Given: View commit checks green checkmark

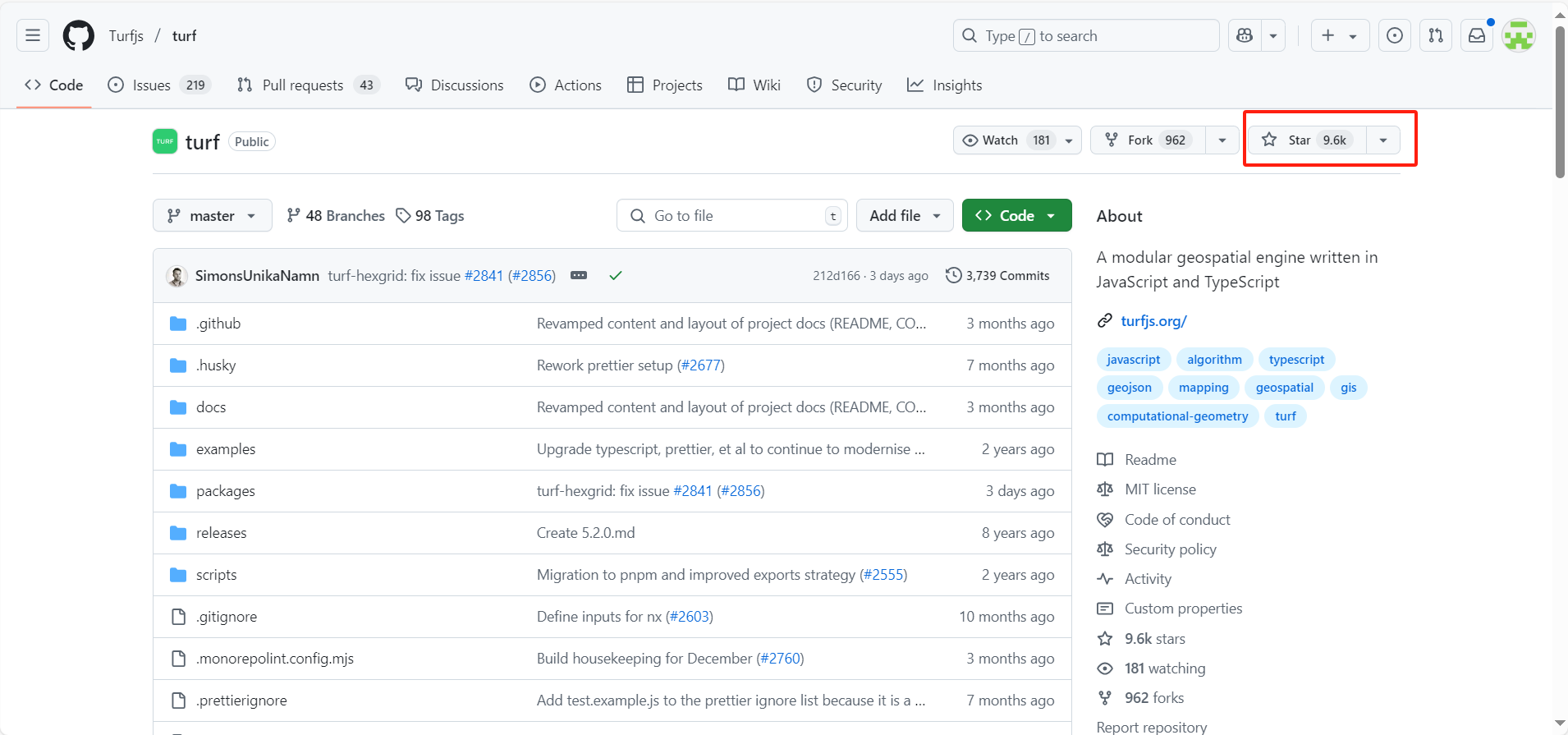Looking at the screenshot, I should coord(616,276).
